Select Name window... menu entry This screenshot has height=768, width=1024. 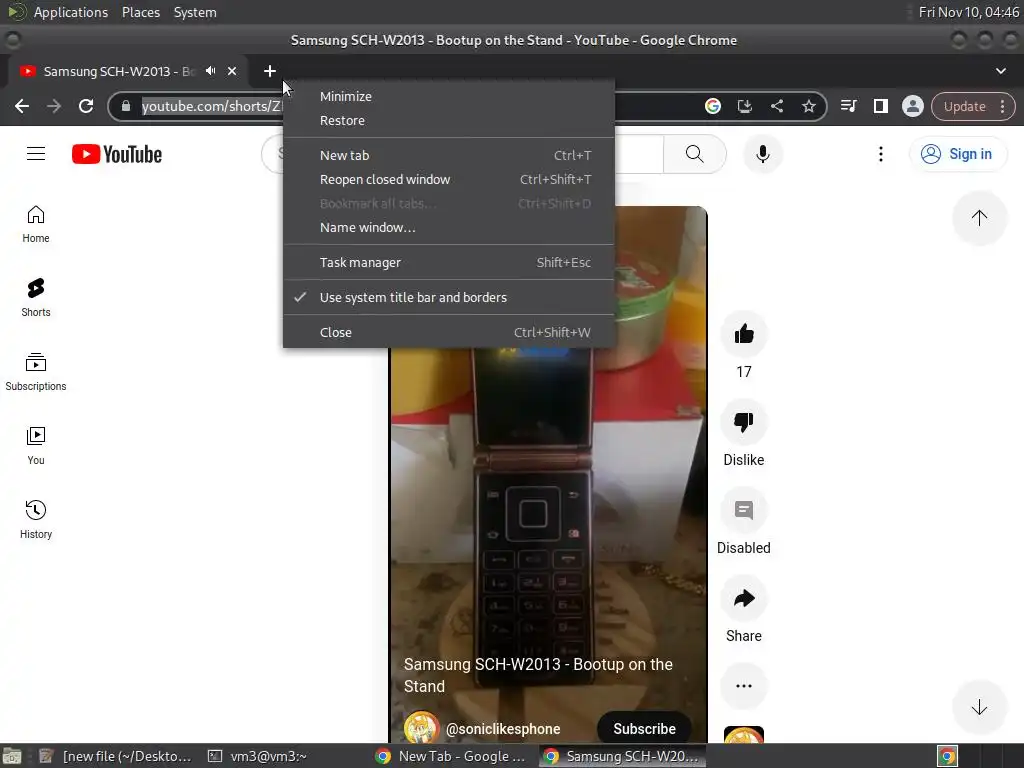click(449, 227)
